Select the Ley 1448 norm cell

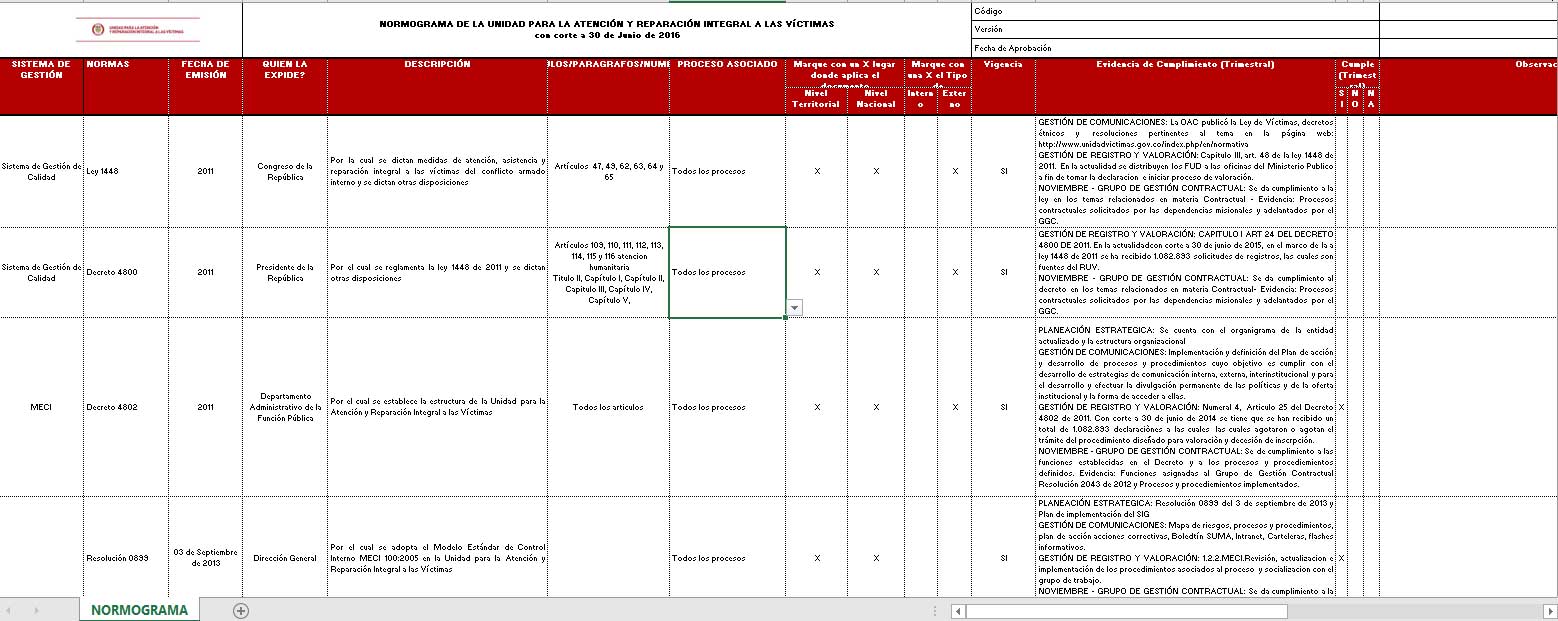coord(126,171)
